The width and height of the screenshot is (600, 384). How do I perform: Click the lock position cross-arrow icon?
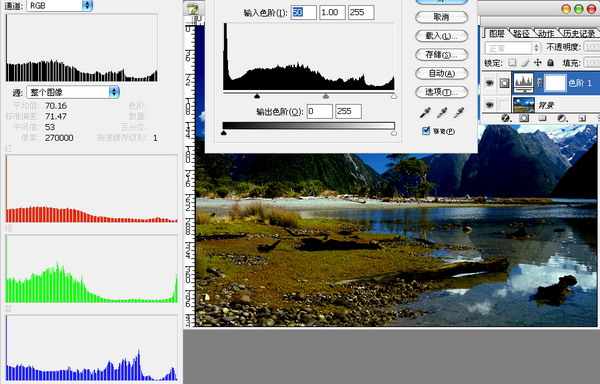[x=538, y=62]
